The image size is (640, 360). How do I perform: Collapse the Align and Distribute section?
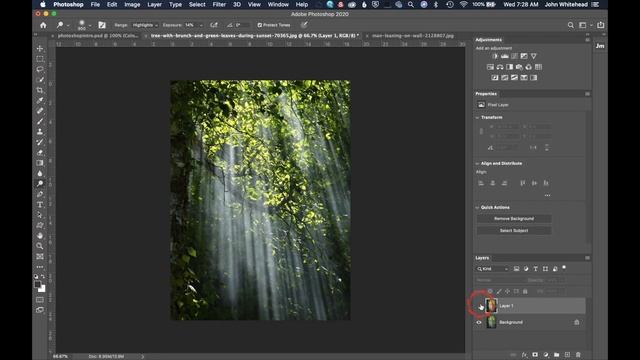[x=477, y=164]
